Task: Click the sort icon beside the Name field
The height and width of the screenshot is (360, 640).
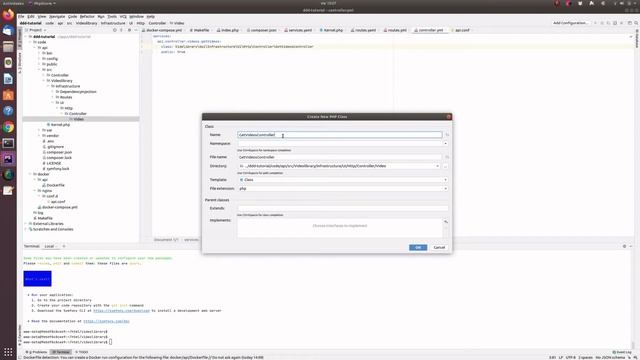Action: (x=447, y=135)
